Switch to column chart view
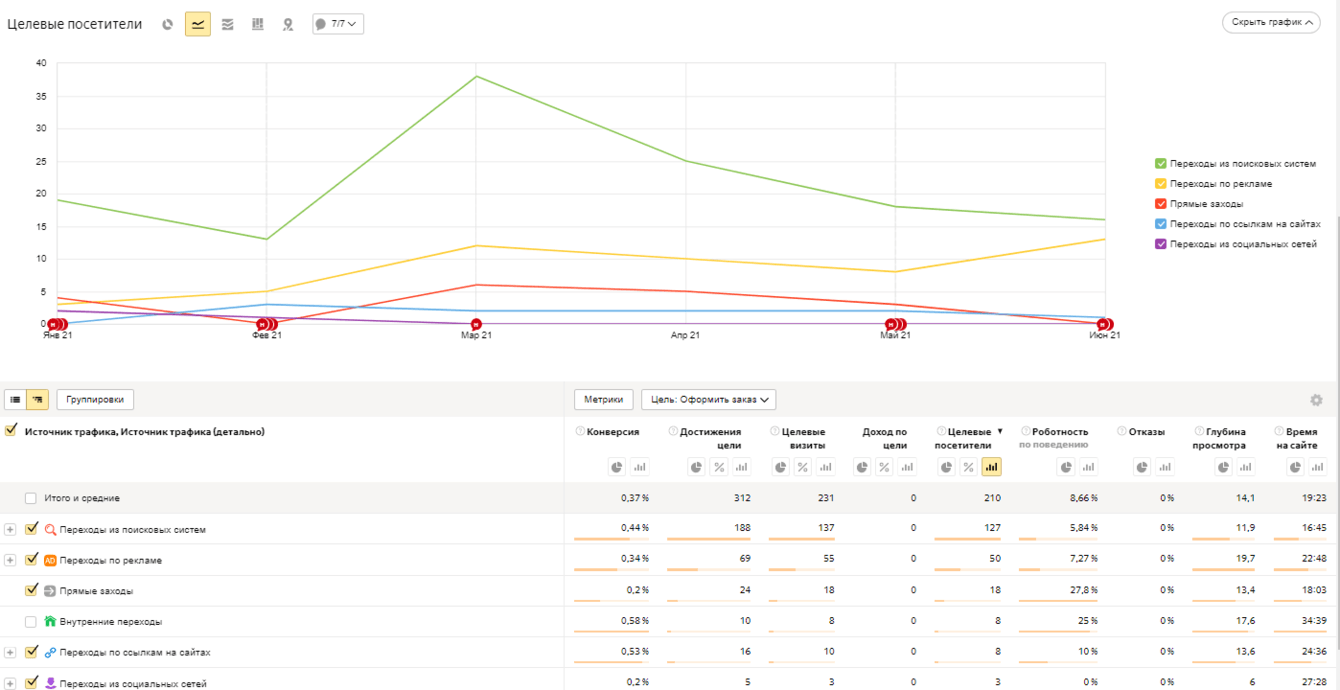Screen dimensions: 1340x690 (258, 24)
